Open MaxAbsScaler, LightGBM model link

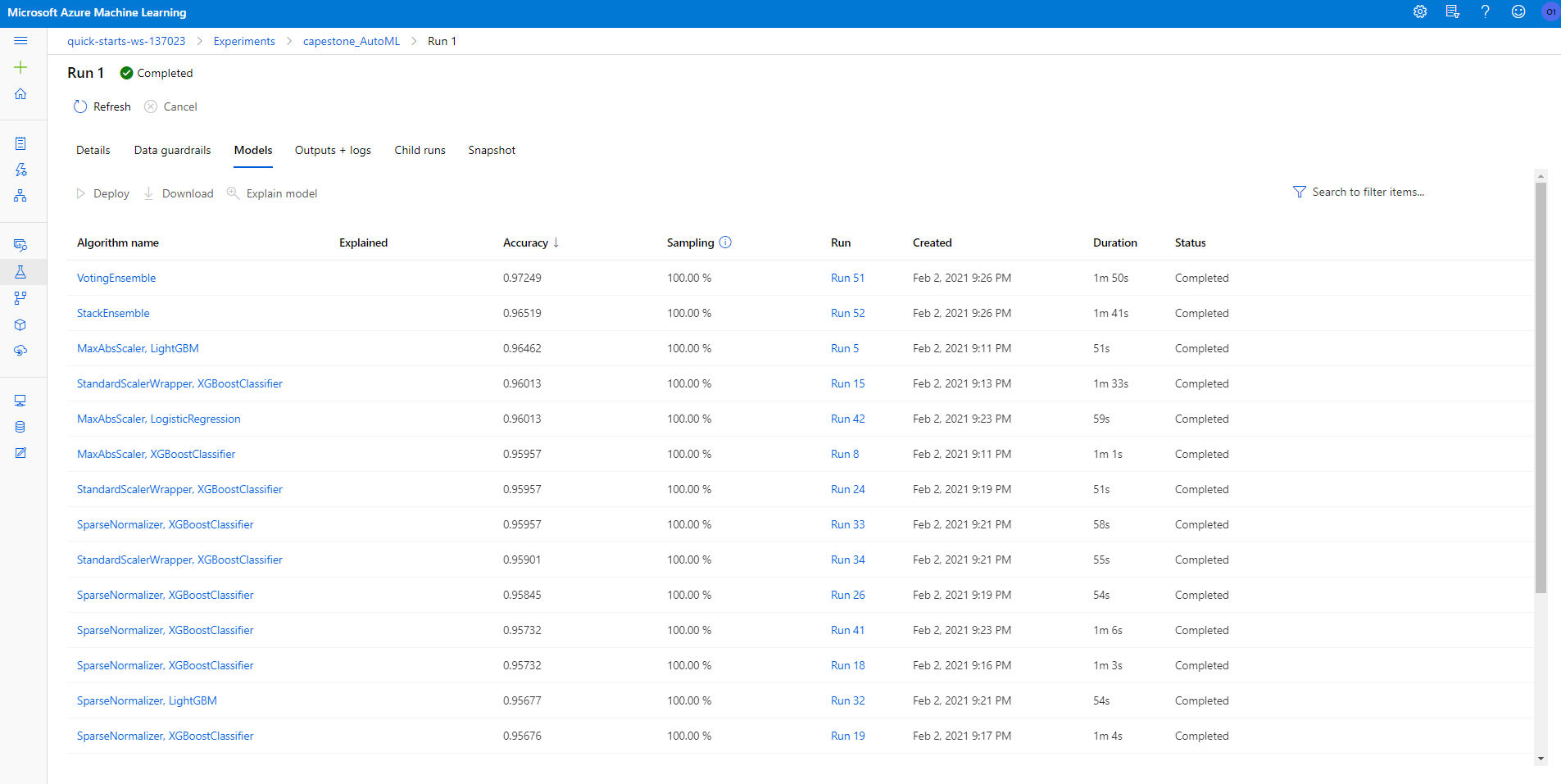[138, 348]
